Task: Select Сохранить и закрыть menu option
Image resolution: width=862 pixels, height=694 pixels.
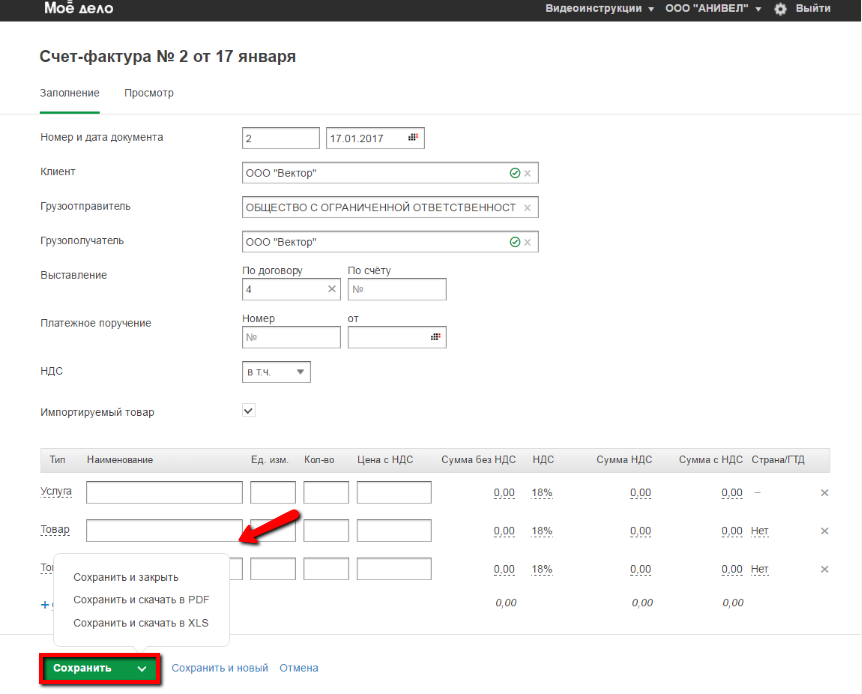Action: 126,577
